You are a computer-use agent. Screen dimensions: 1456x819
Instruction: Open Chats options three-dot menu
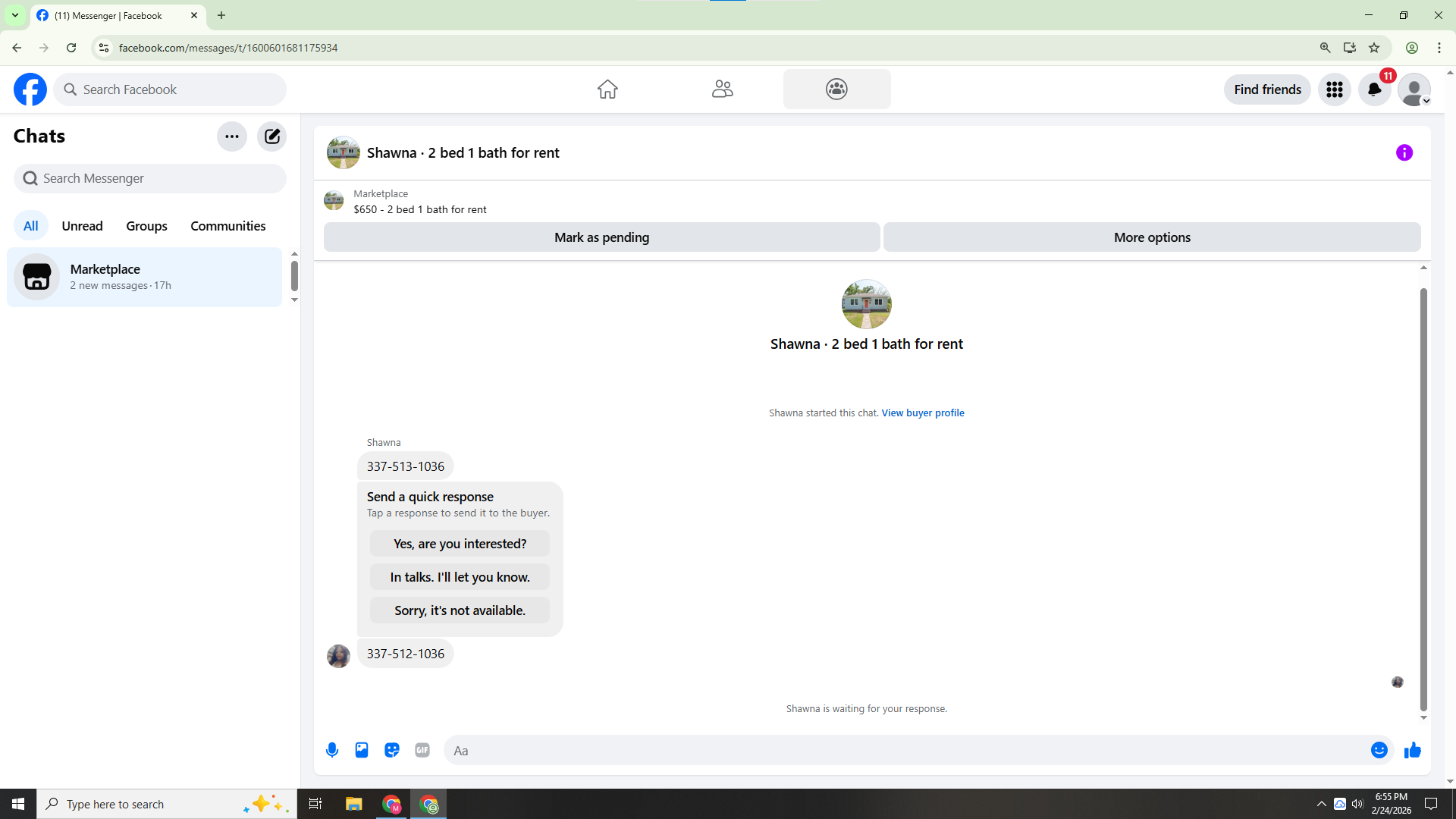pos(231,136)
